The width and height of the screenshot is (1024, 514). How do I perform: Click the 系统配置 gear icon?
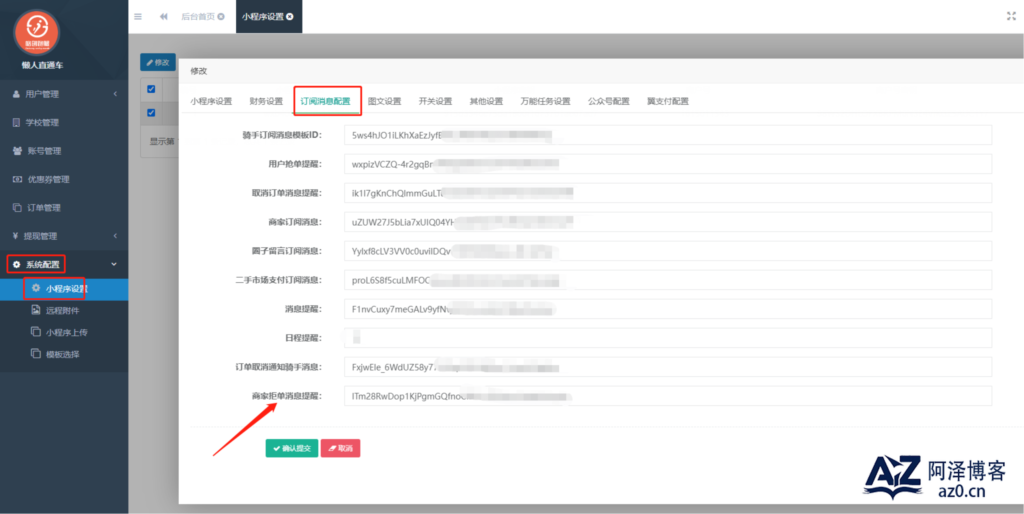[x=16, y=265]
